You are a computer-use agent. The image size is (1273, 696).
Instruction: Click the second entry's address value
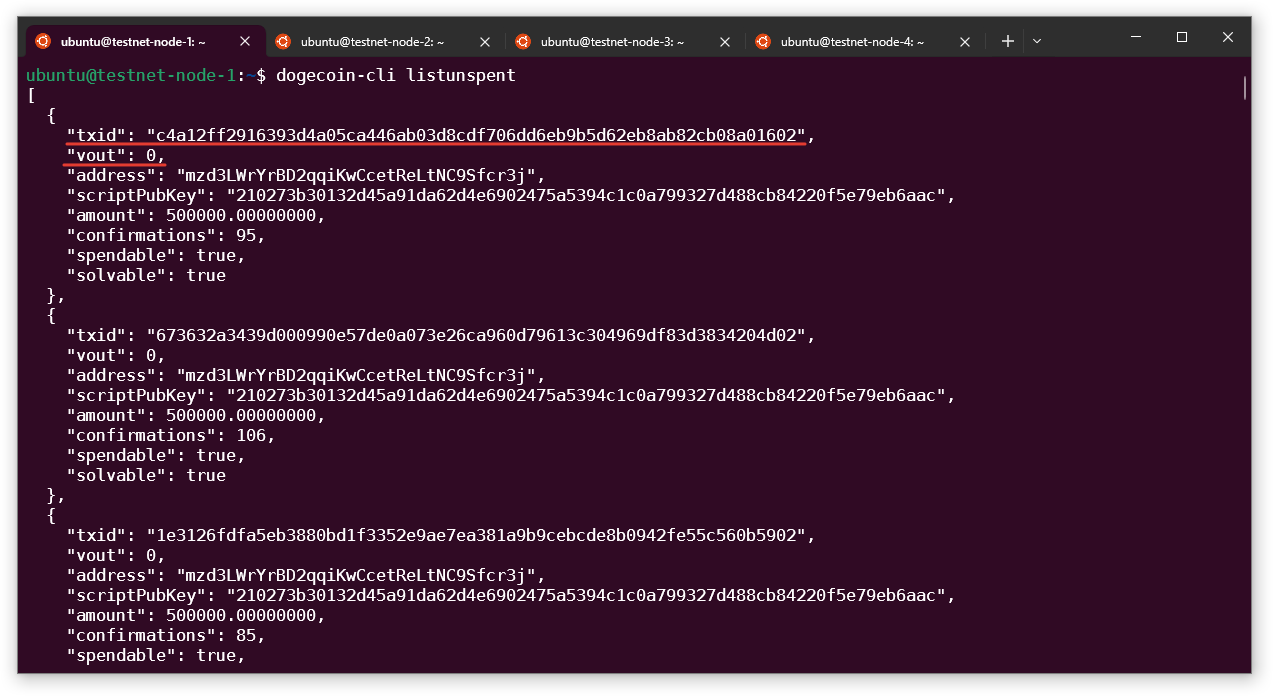pyautogui.click(x=356, y=375)
